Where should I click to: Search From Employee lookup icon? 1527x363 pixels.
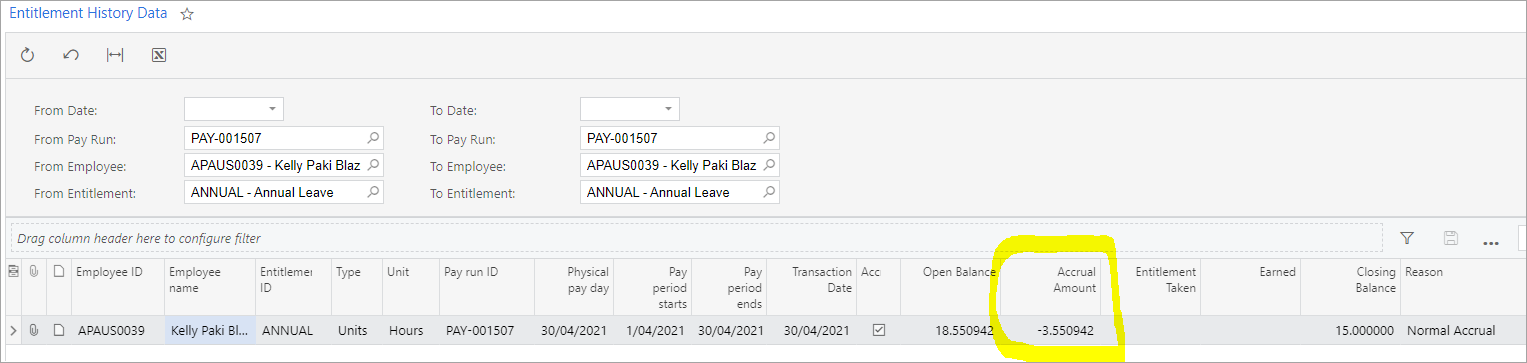(x=373, y=165)
